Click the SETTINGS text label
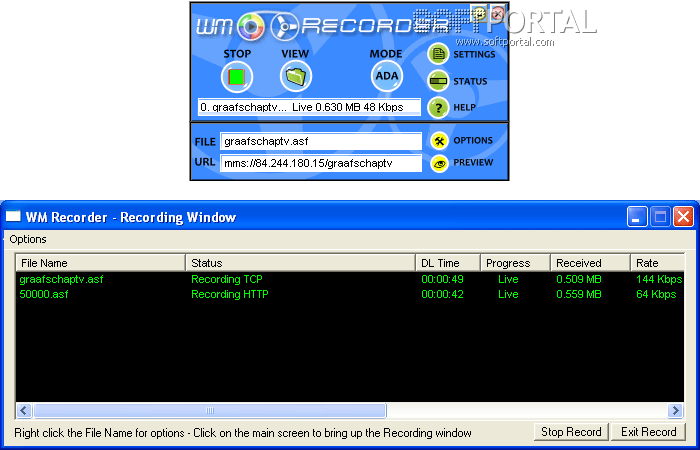700x450 pixels. click(x=475, y=54)
